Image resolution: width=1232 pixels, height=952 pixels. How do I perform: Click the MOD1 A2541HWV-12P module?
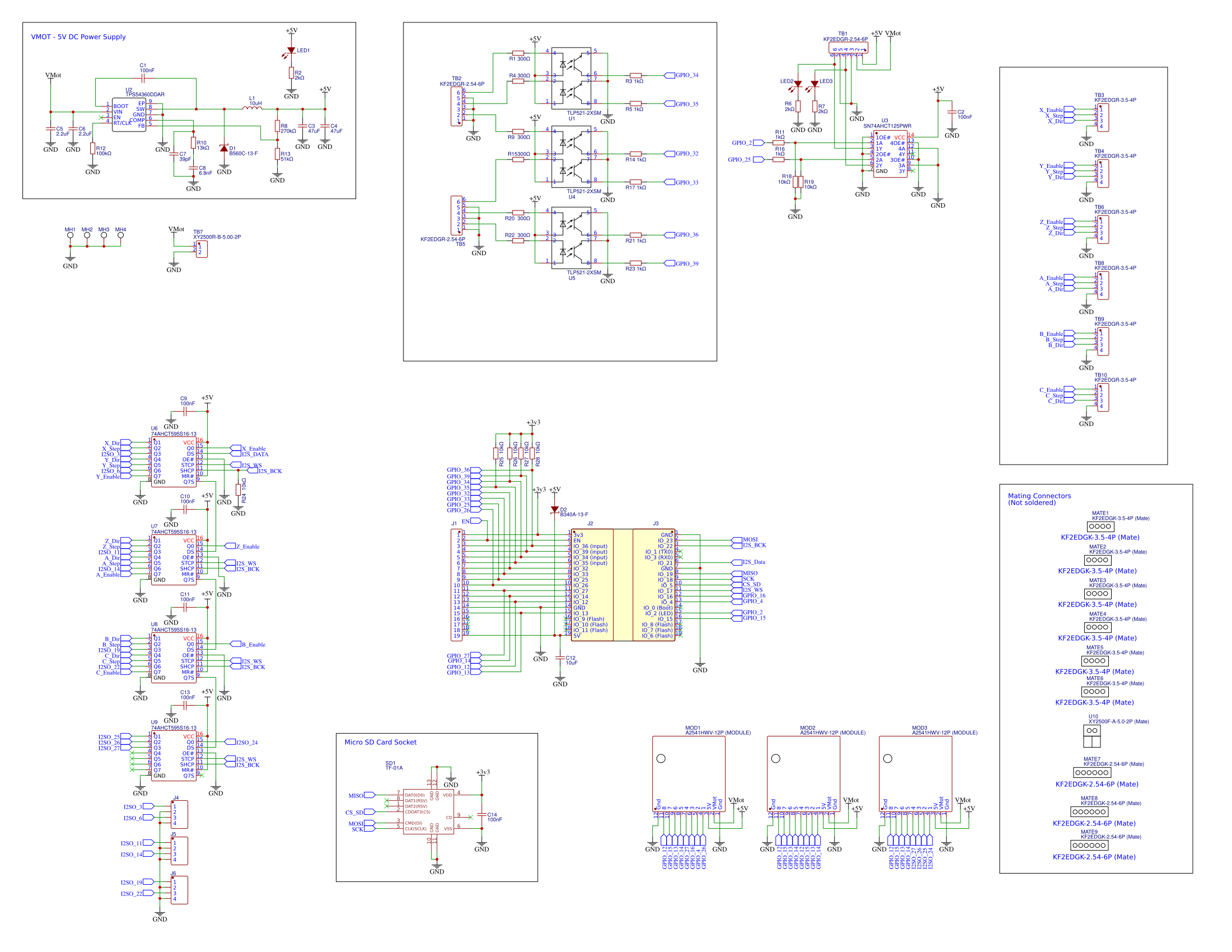click(x=689, y=774)
